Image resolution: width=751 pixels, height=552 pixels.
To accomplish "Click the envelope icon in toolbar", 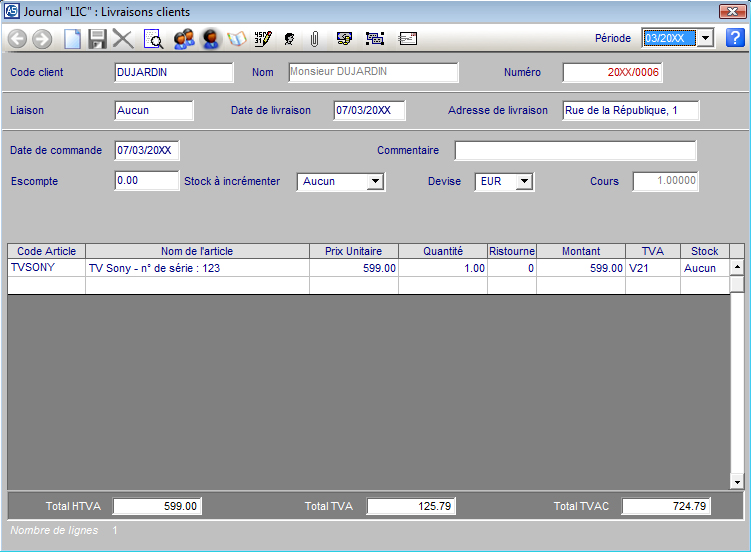I will 407,39.
